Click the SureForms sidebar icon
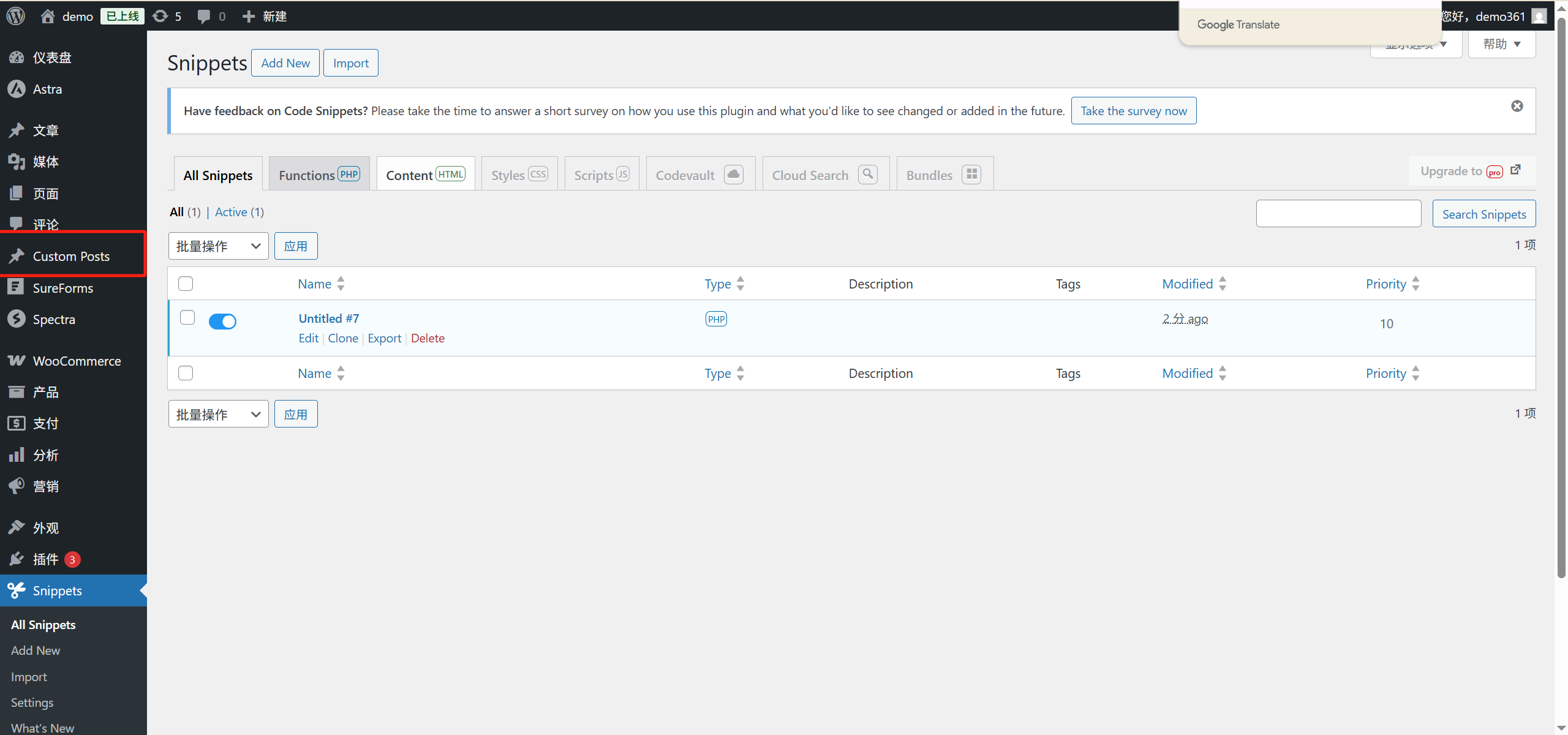The width and height of the screenshot is (1568, 735). coord(17,288)
